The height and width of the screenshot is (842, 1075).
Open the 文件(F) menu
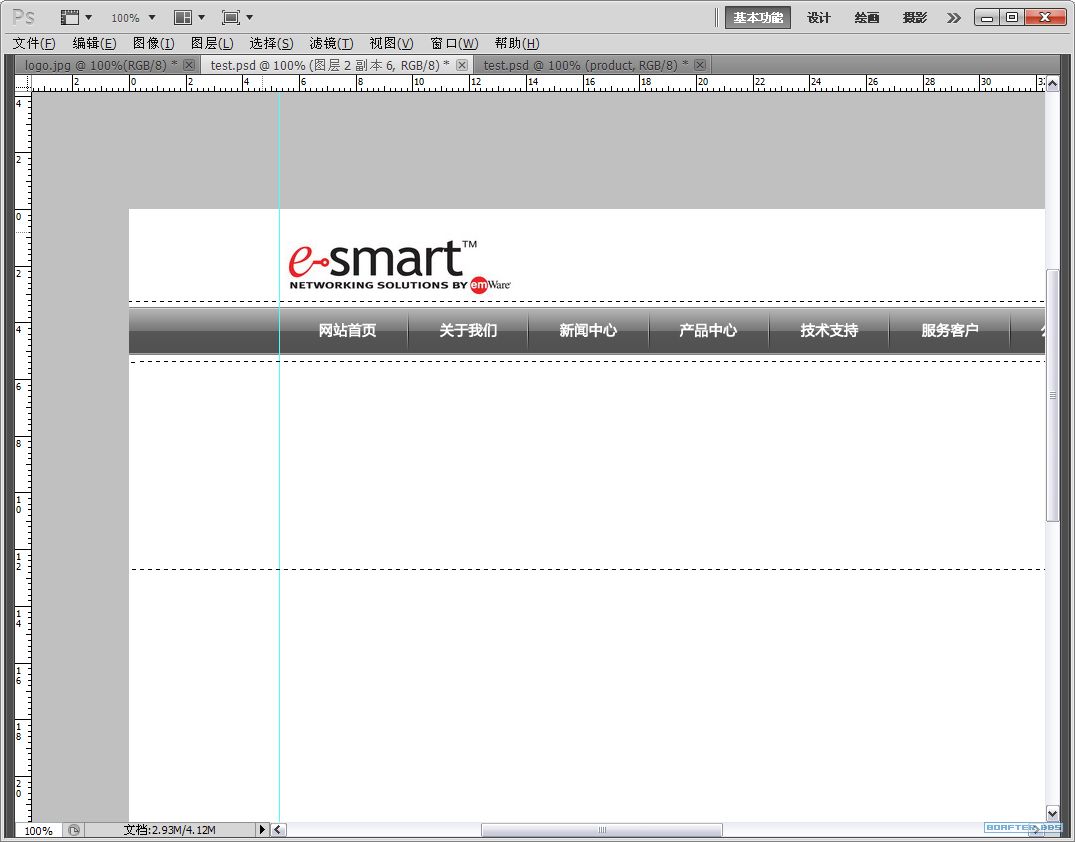point(34,43)
